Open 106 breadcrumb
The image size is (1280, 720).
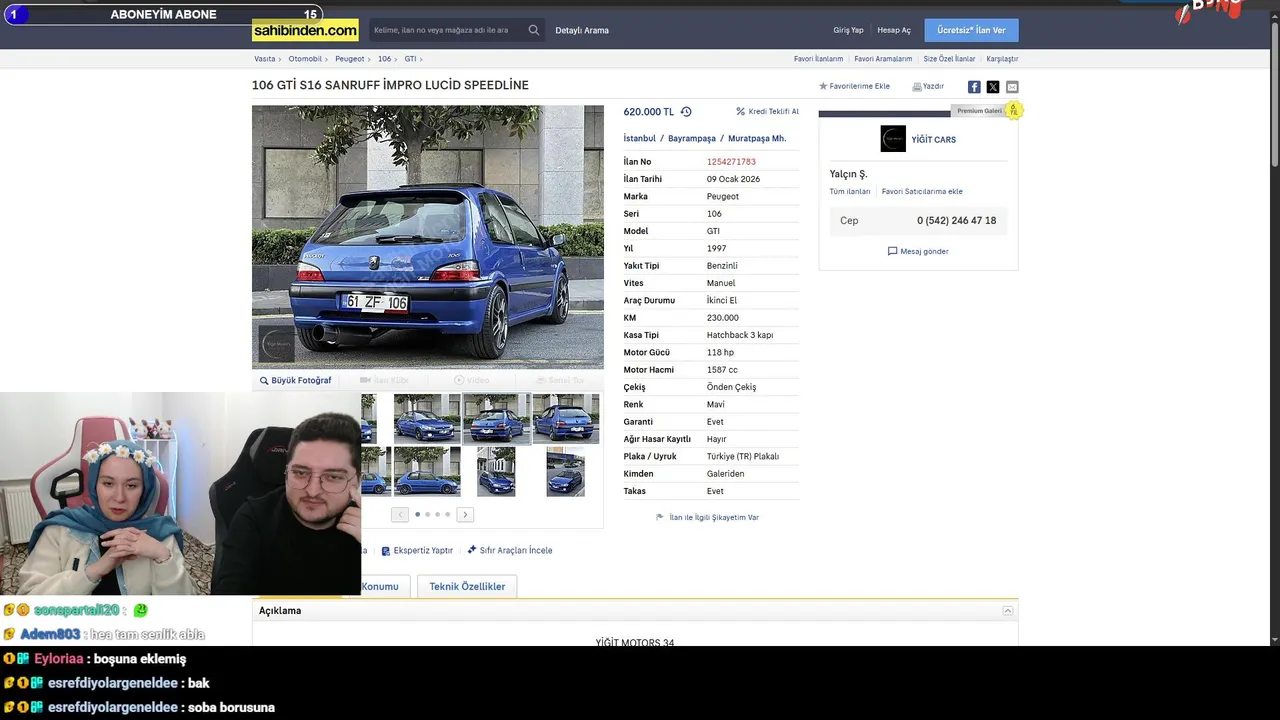(x=384, y=59)
